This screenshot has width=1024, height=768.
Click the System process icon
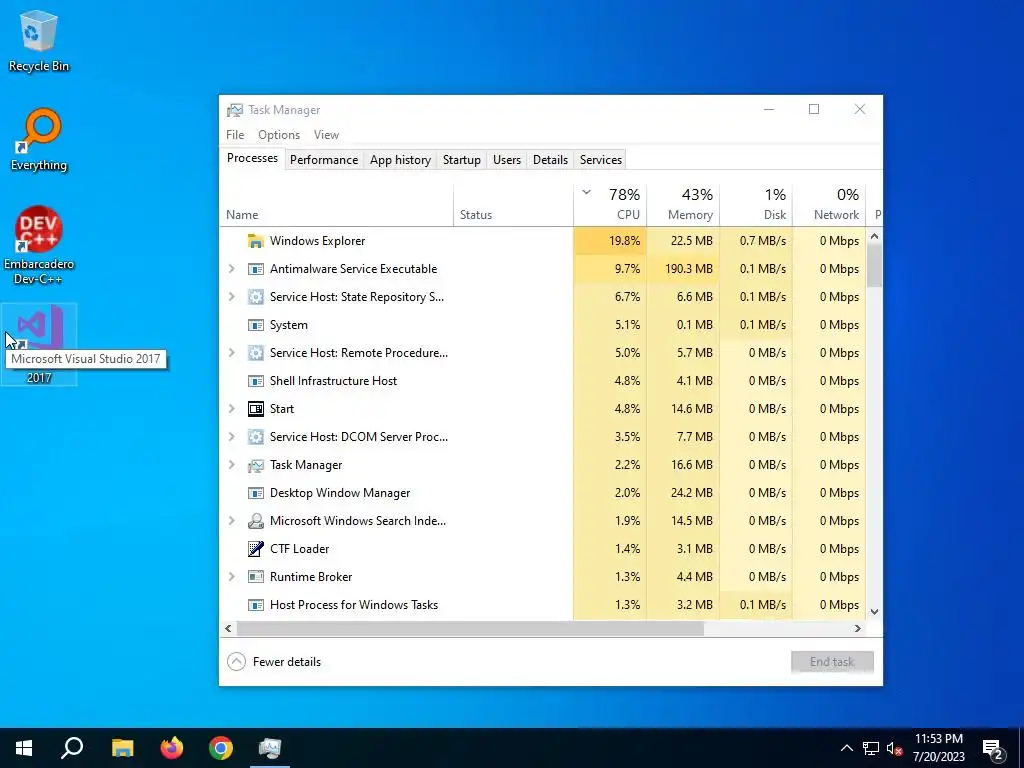[x=255, y=325]
